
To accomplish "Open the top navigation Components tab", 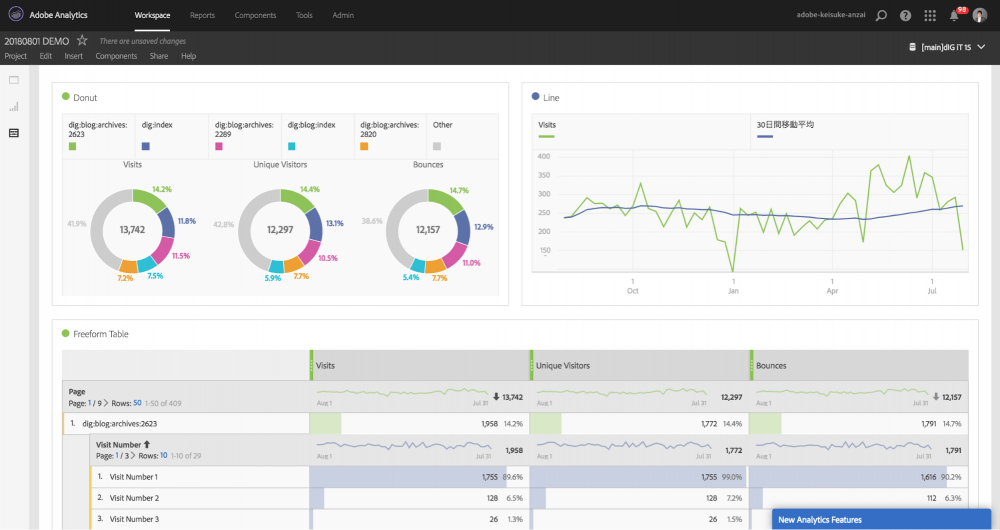I will click(255, 15).
